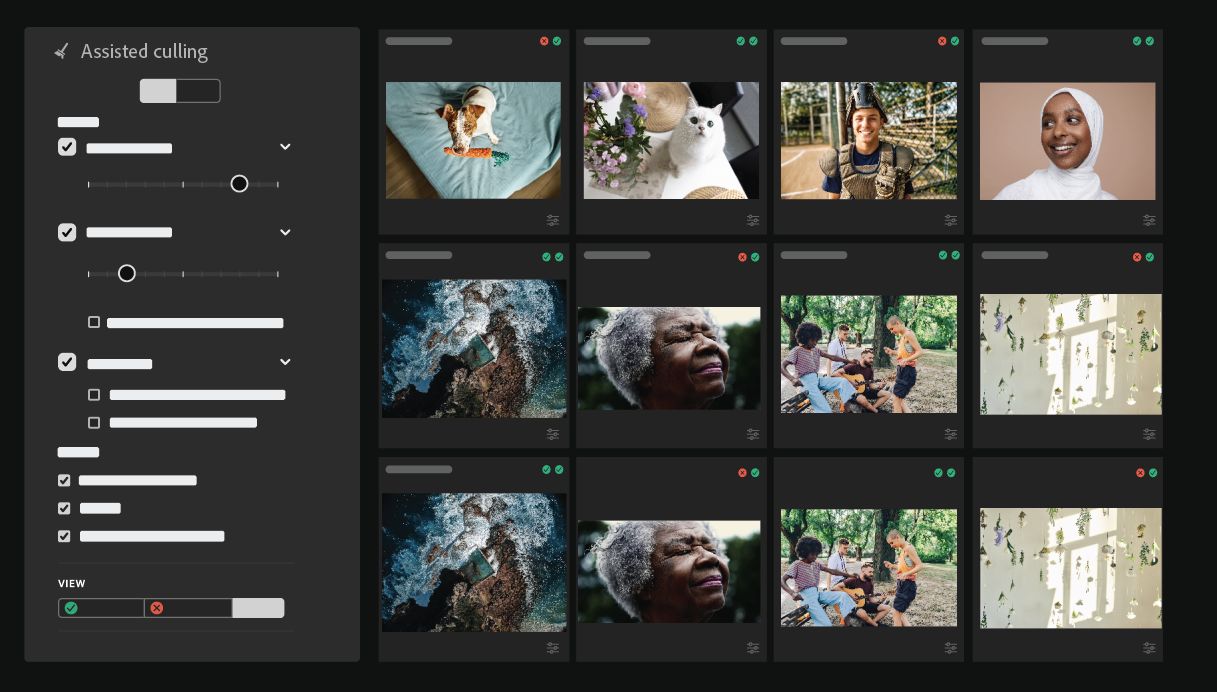Select the highlighted third View segment
The image size is (1217, 692).
point(258,608)
